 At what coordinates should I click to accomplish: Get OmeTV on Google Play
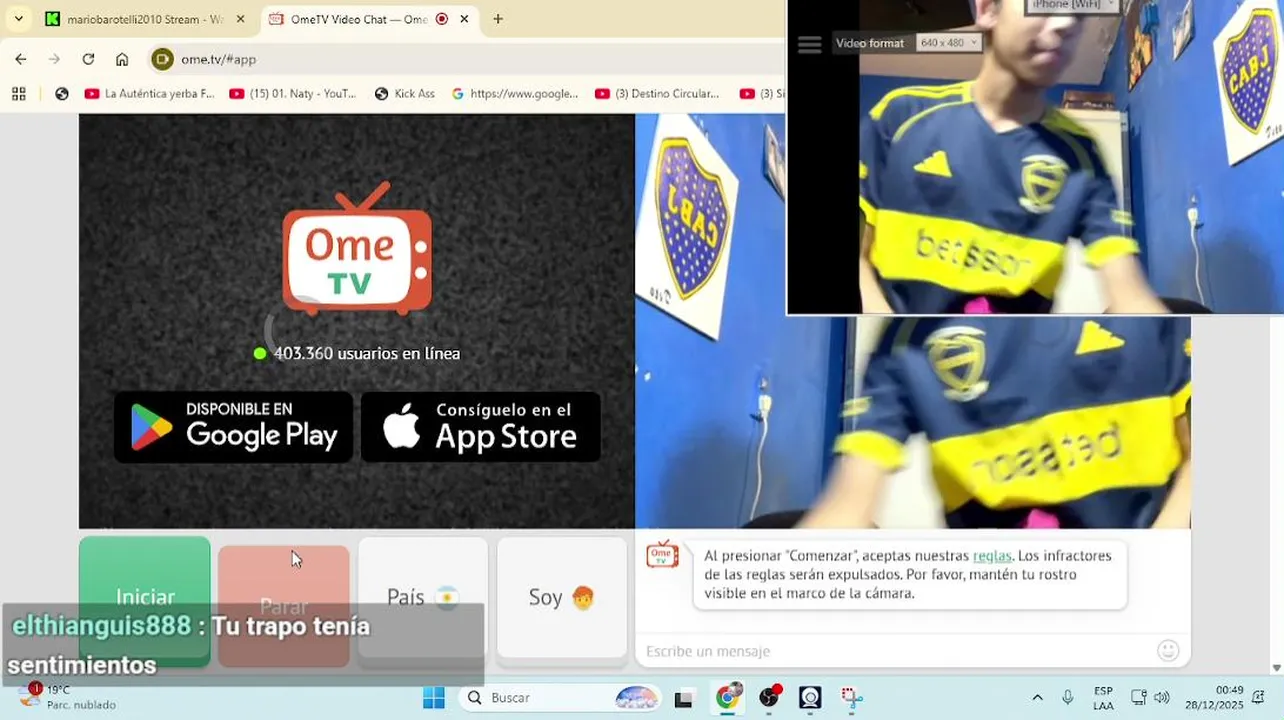point(234,427)
